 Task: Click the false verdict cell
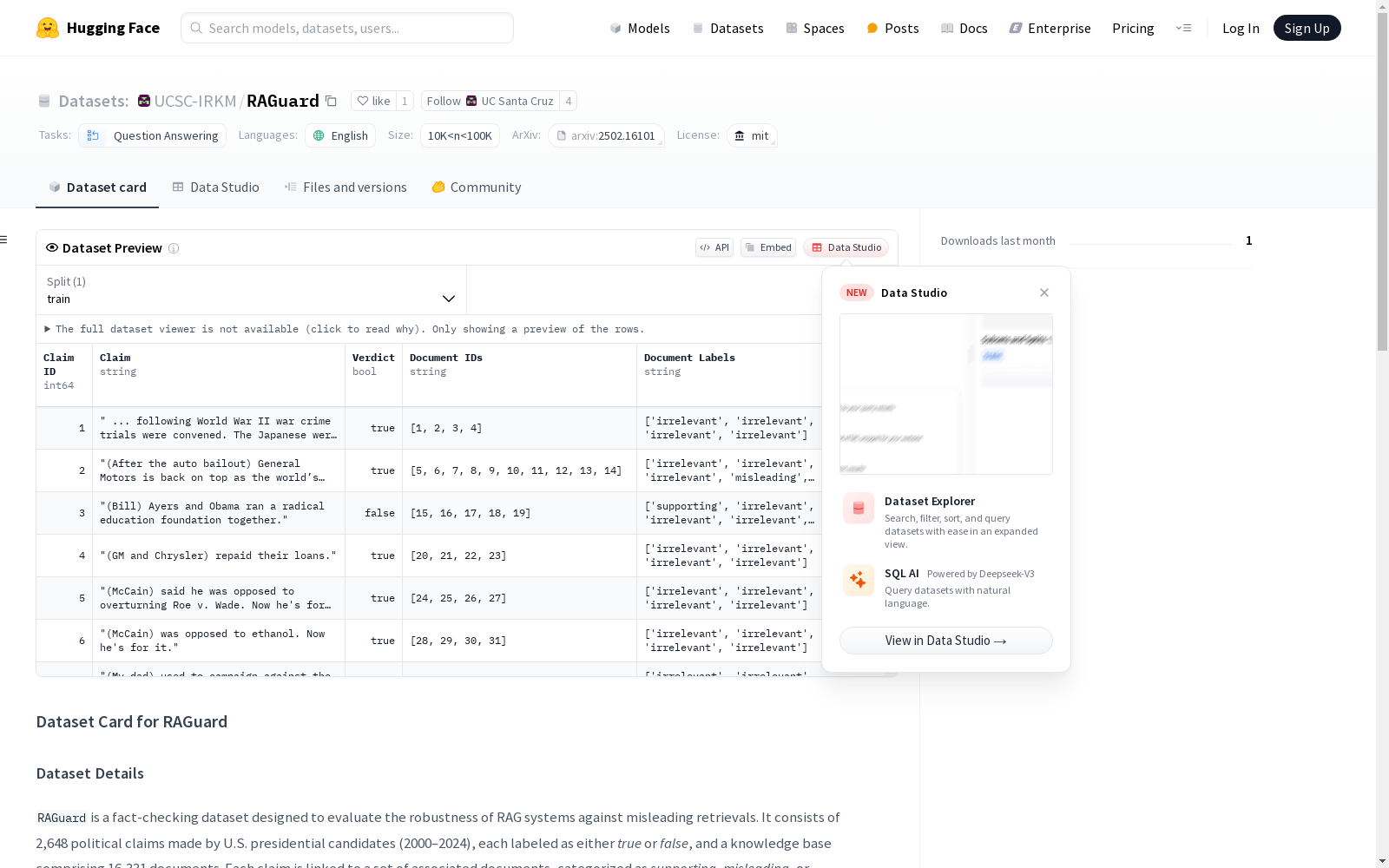[x=374, y=513]
